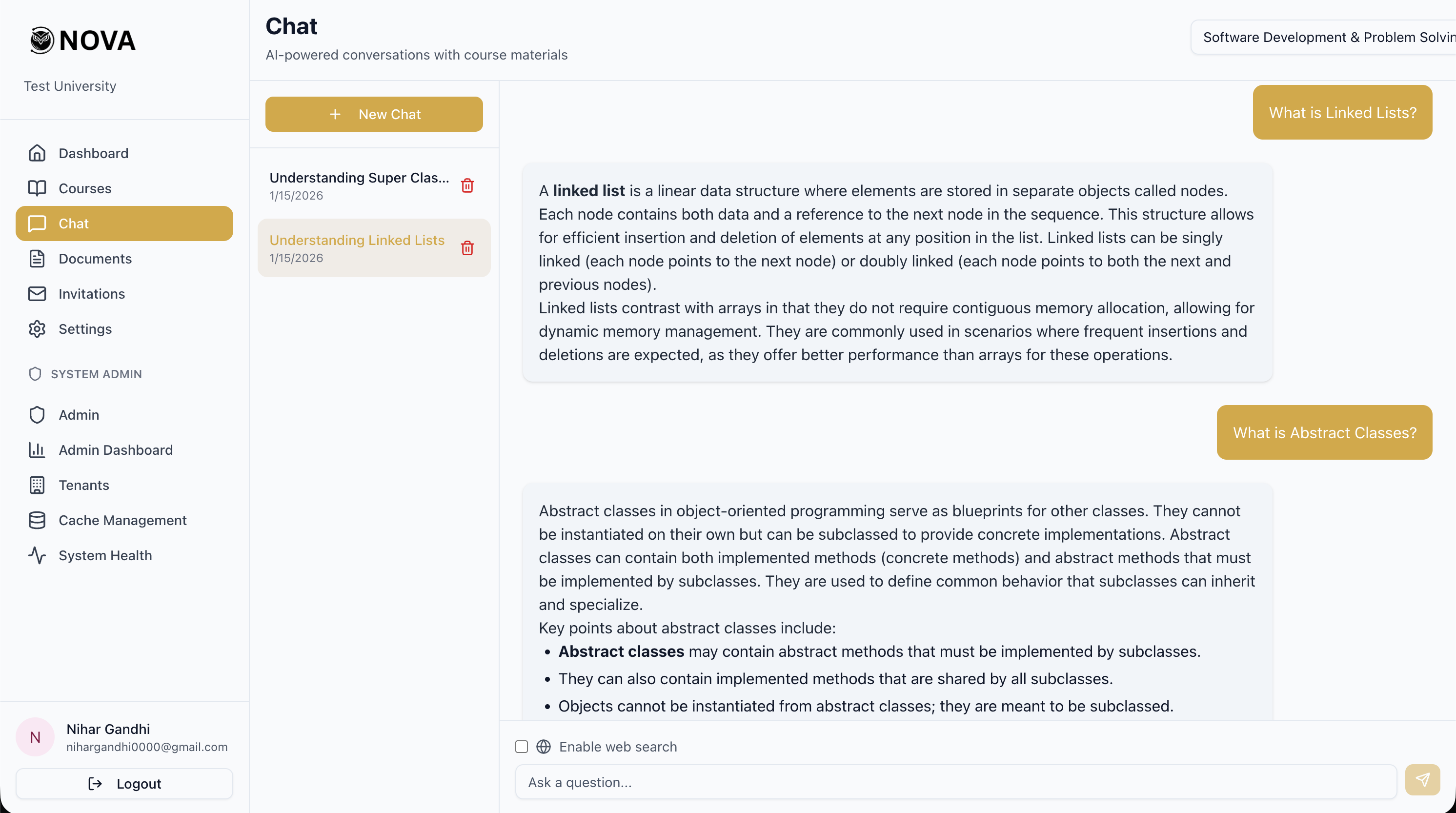
Task: Open the Settings page
Action: coord(85,329)
